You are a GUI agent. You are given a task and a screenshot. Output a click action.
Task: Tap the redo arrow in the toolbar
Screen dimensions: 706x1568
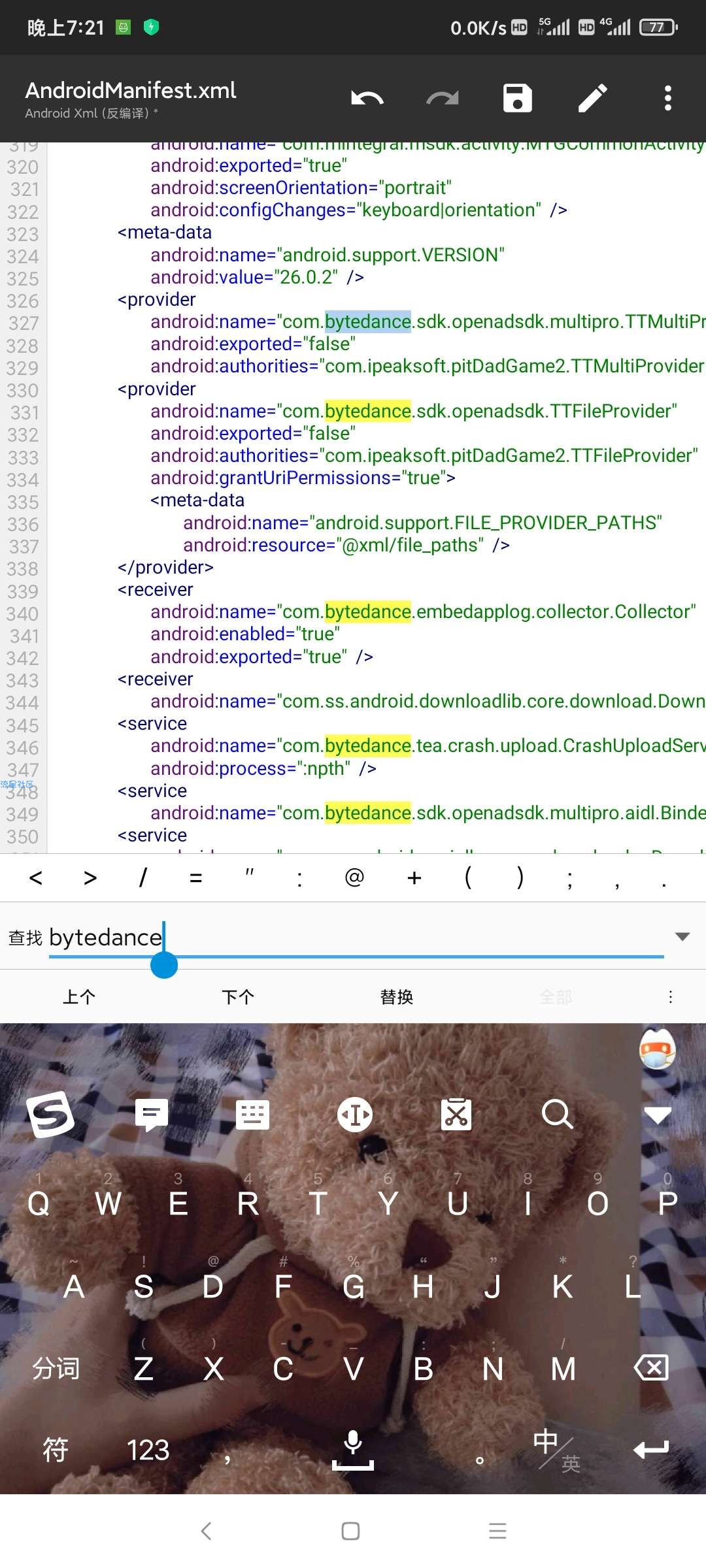443,98
